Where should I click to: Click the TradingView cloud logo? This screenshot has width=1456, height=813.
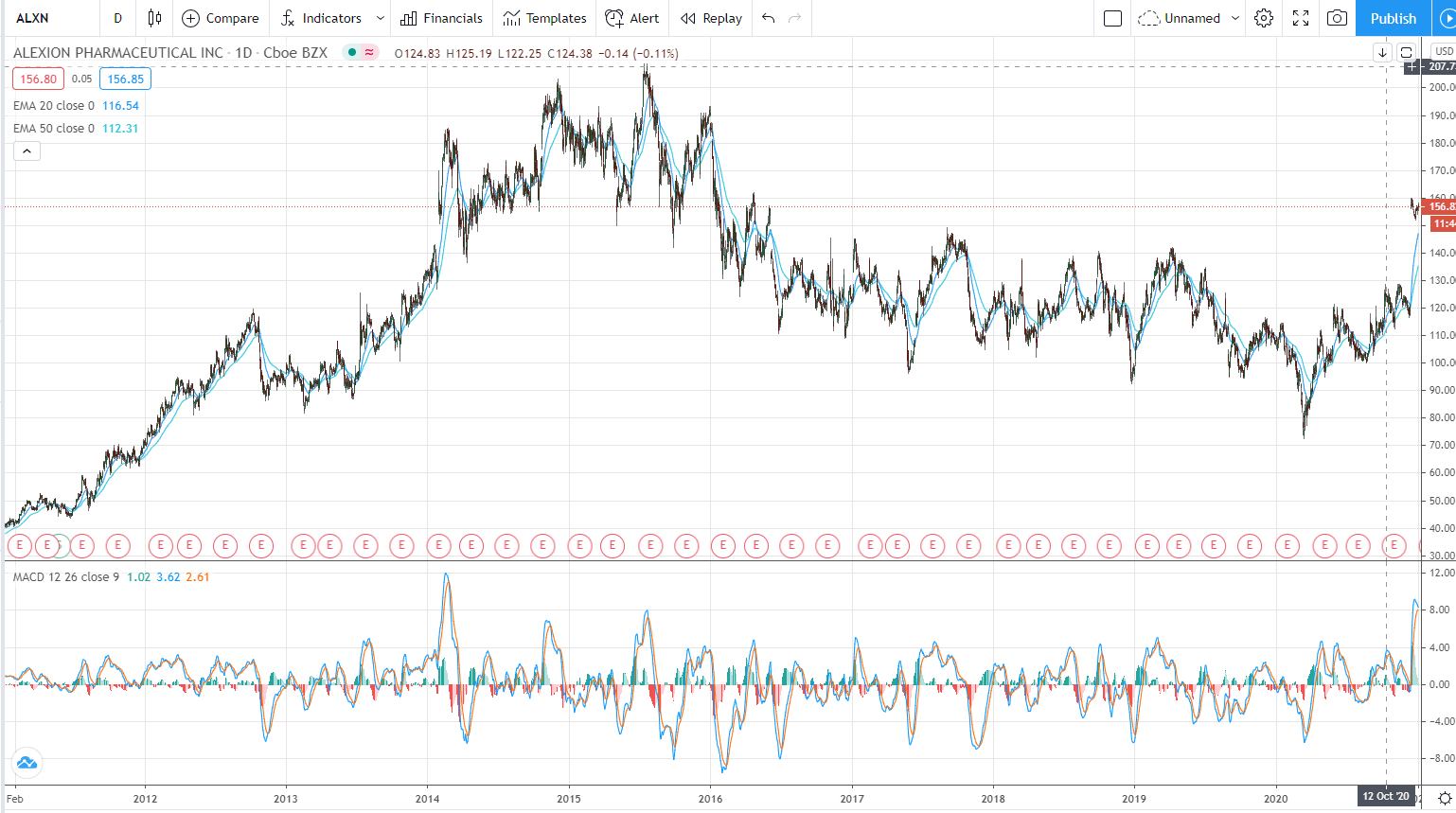click(x=27, y=762)
